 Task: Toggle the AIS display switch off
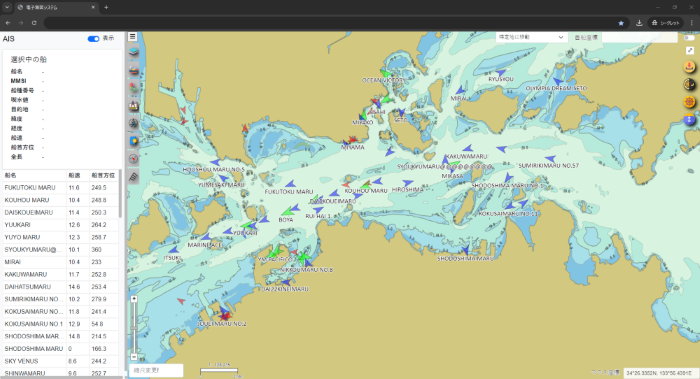(93, 39)
